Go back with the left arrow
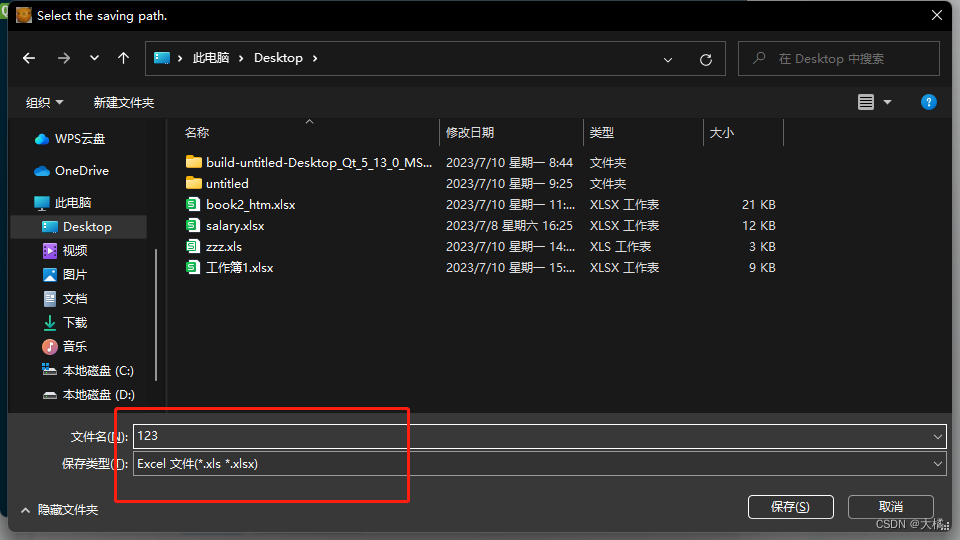 29,58
